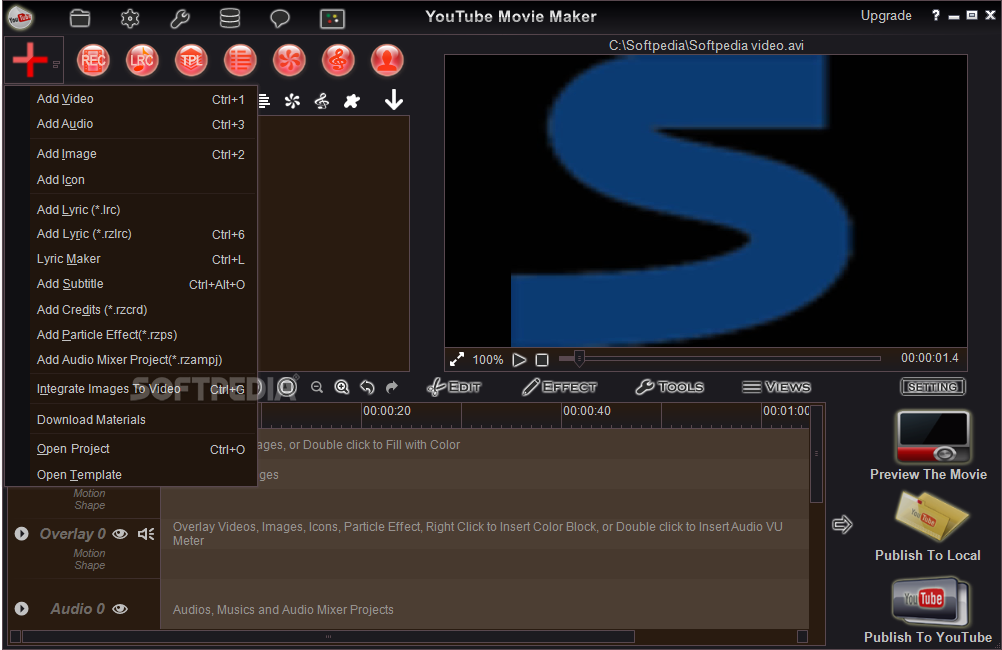Select the white particle pinwheel tab icon
The height and width of the screenshot is (650, 1002).
point(292,101)
